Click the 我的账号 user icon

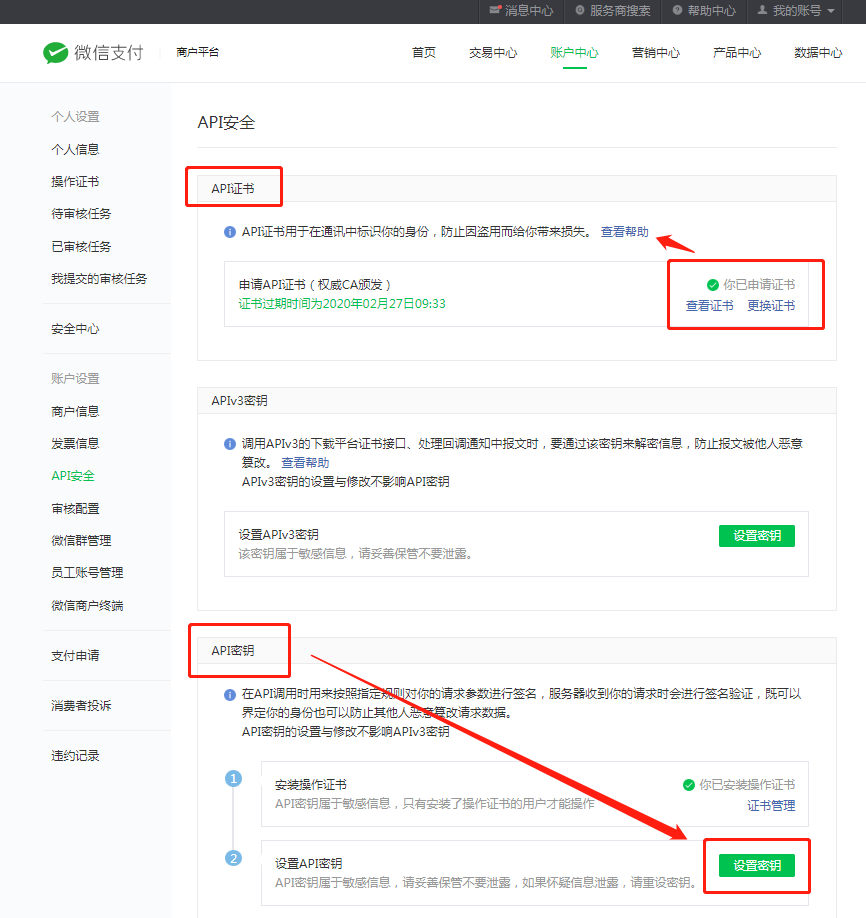click(762, 10)
